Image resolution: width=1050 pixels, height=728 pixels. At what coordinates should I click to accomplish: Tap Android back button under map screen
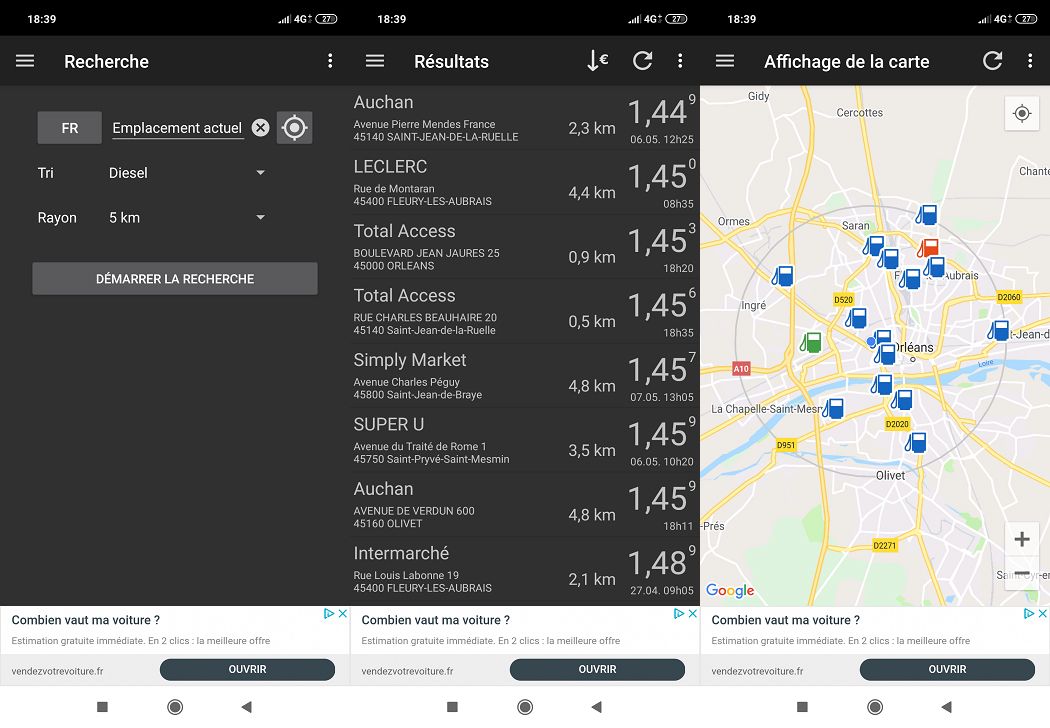click(946, 707)
